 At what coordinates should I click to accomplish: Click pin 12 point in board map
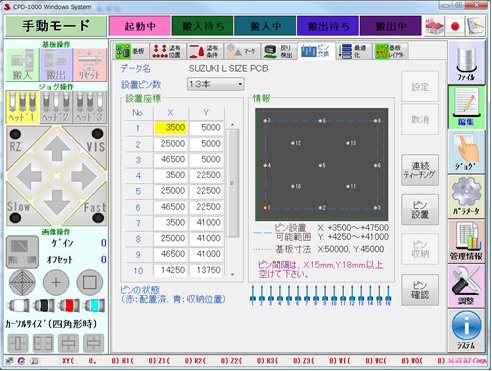pyautogui.click(x=293, y=143)
